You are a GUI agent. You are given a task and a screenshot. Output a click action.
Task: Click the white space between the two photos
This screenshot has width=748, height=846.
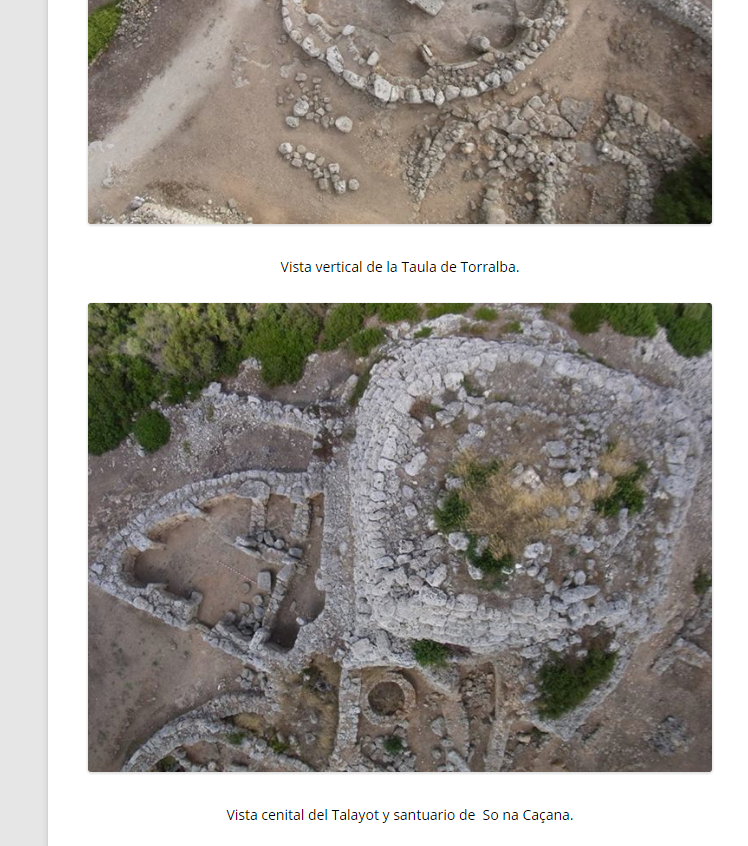tap(400, 291)
